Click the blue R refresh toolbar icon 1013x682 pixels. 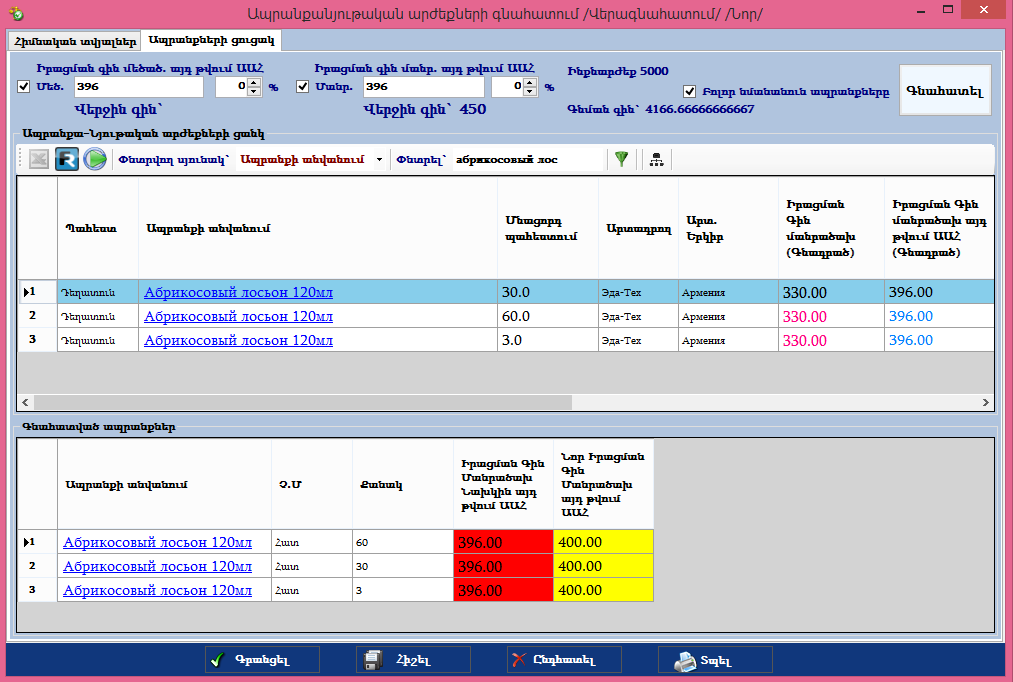(x=67, y=159)
